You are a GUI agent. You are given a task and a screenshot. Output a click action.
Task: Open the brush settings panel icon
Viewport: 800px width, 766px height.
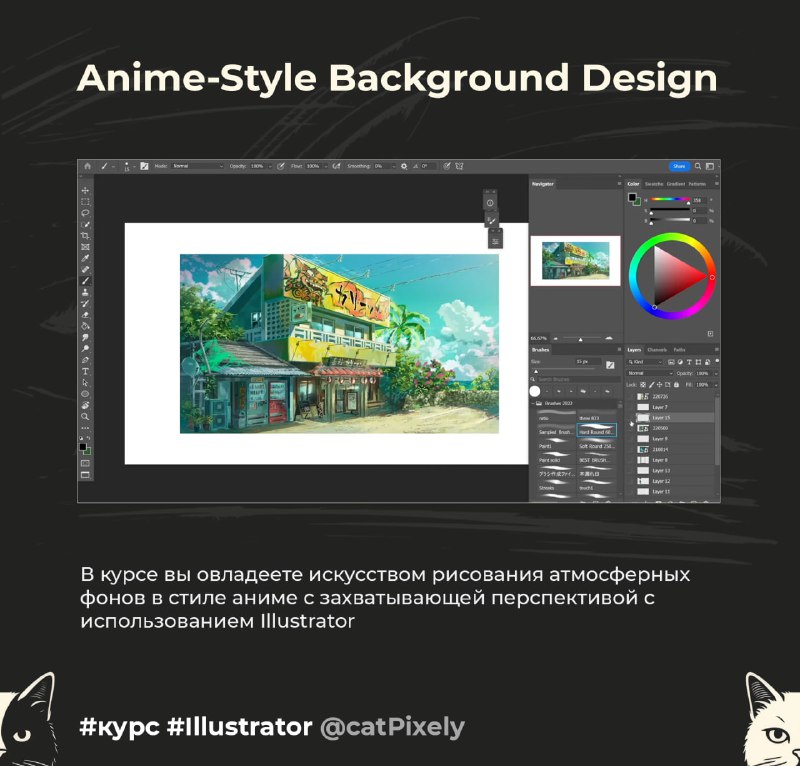(x=144, y=166)
